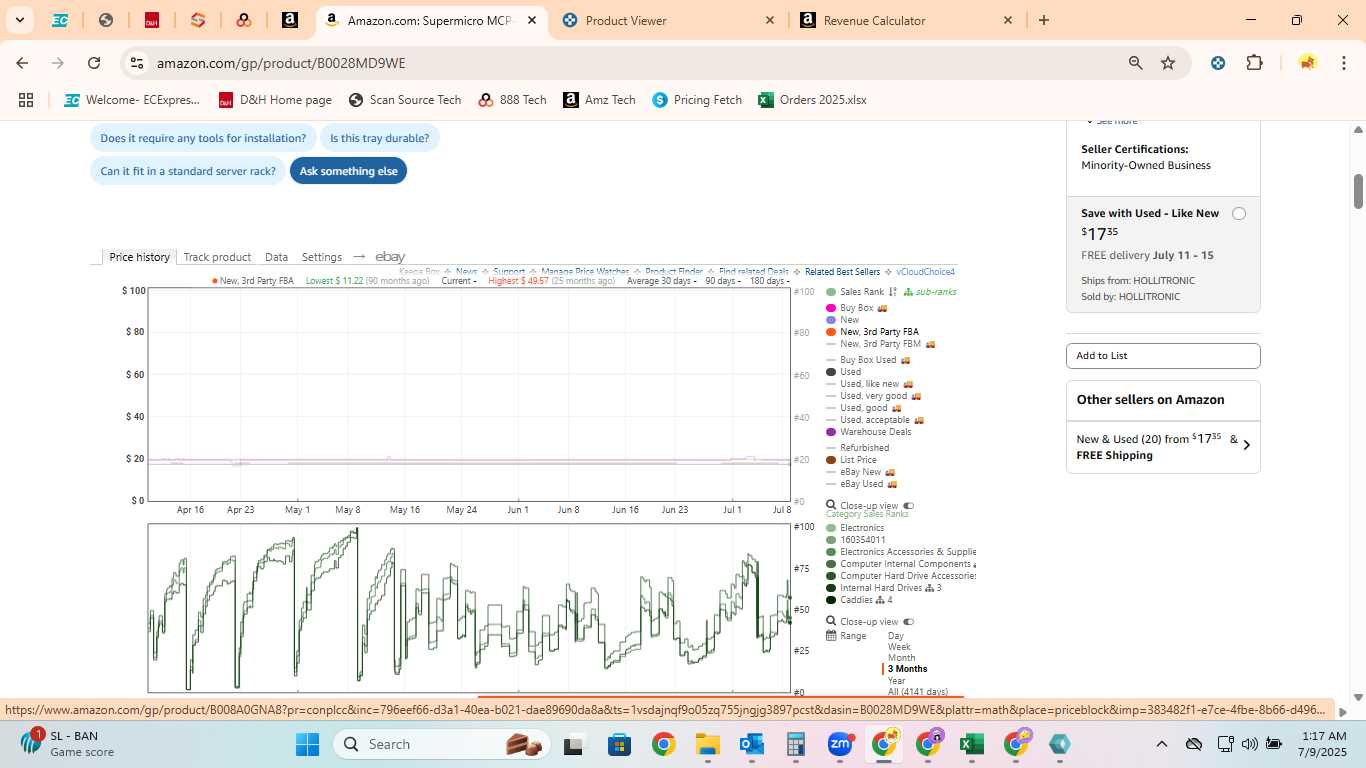Expand New & Used offers chevron
The image size is (1366, 768).
[1246, 446]
